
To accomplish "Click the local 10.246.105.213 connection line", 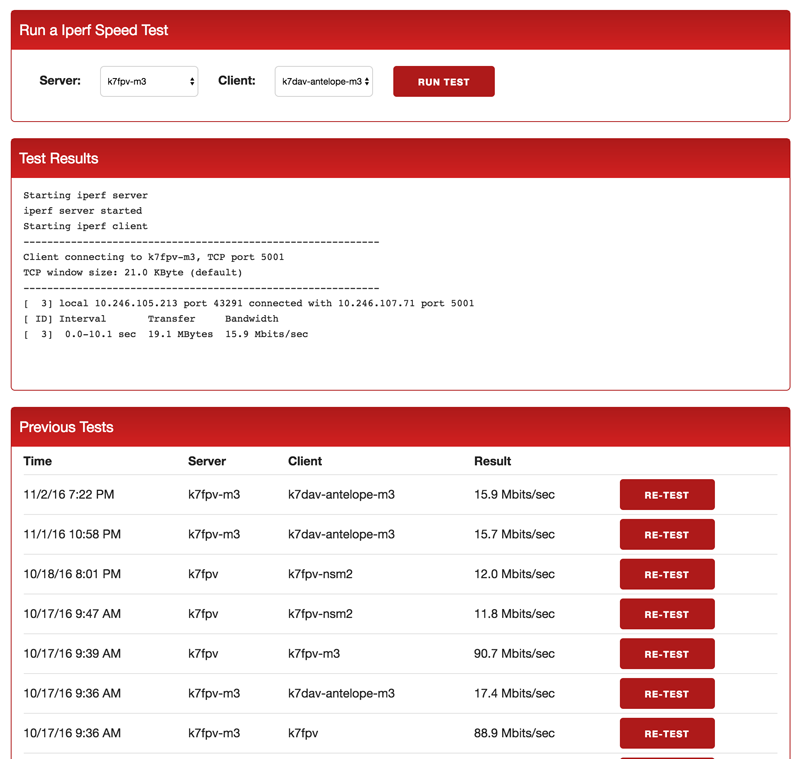I will coord(248,303).
